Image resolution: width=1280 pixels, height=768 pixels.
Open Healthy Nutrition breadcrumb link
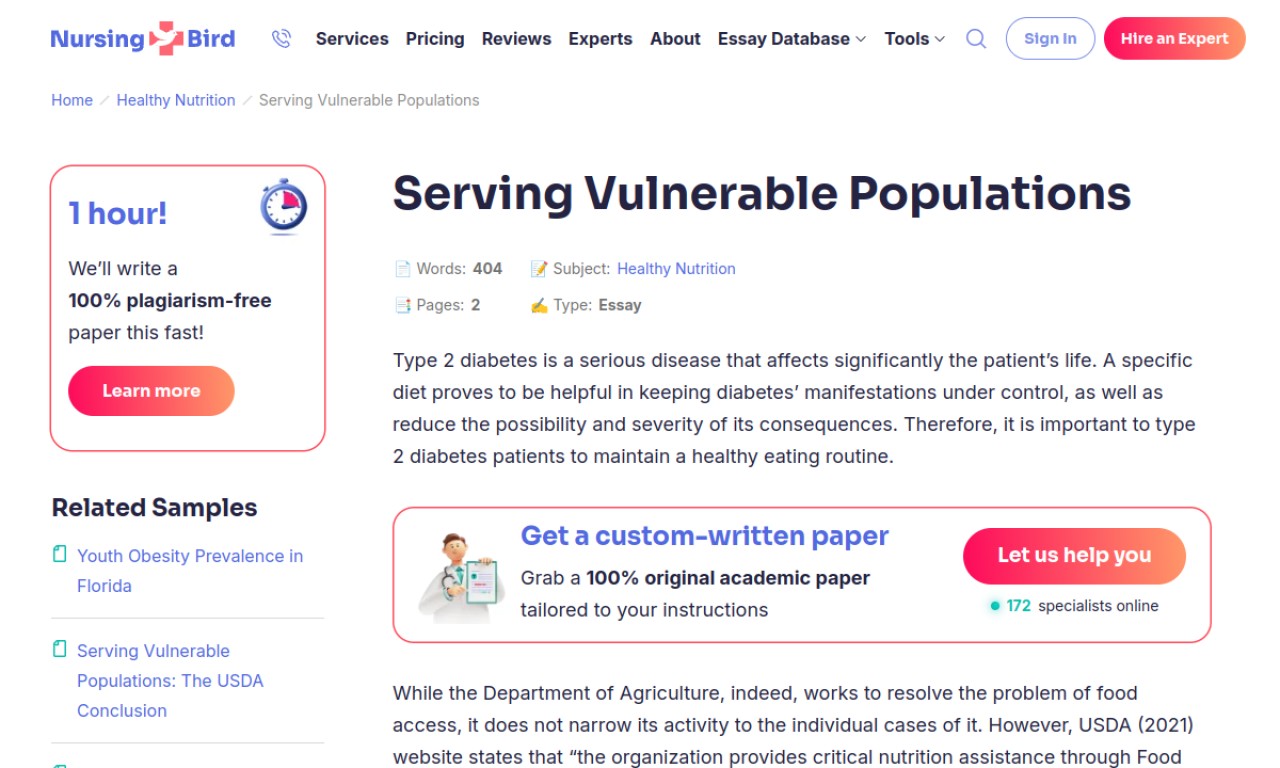[176, 100]
